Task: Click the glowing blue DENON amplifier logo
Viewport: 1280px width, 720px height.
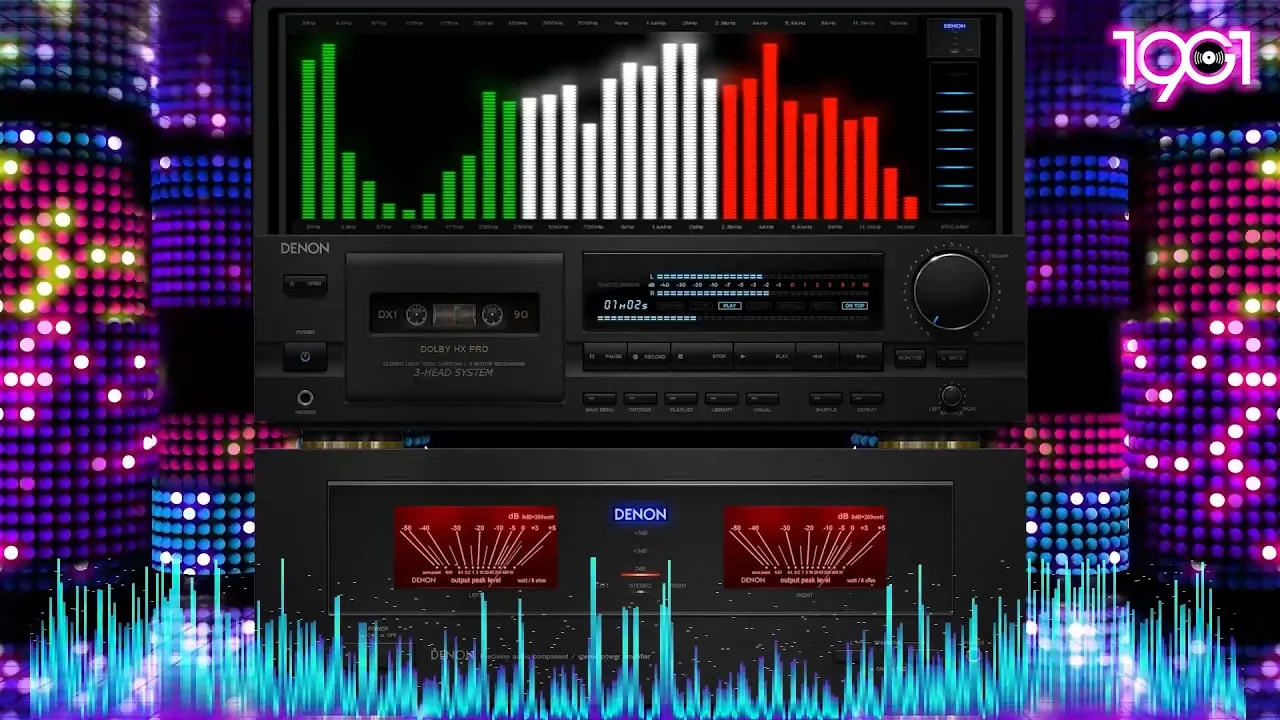Action: point(640,514)
